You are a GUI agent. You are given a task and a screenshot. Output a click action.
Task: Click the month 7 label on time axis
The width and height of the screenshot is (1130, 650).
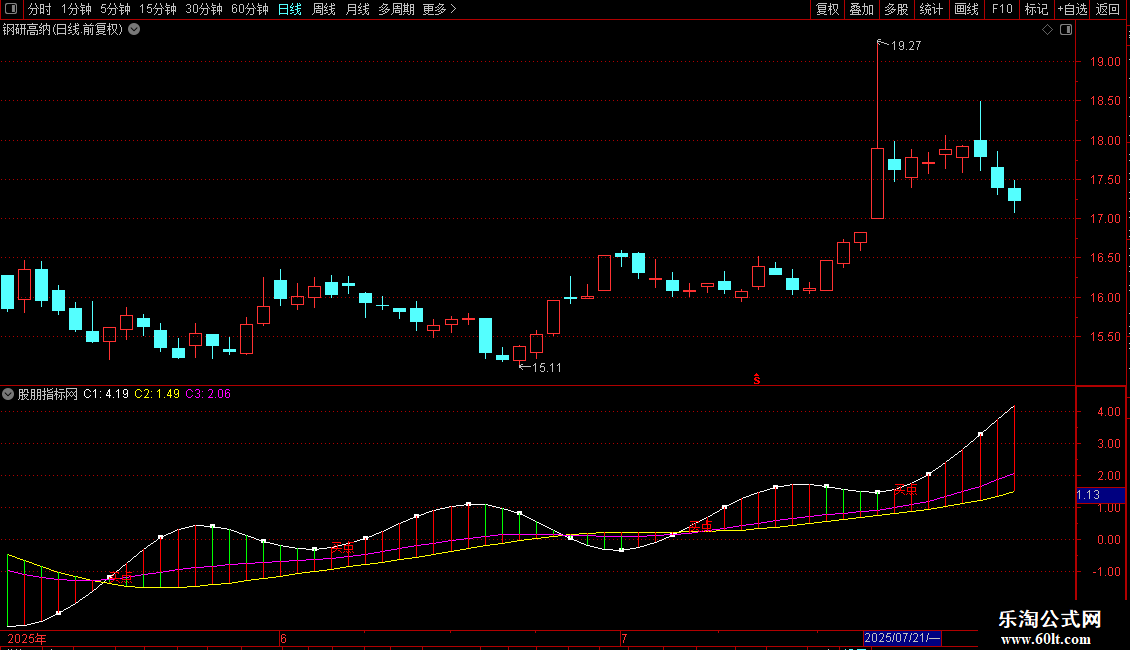[624, 638]
